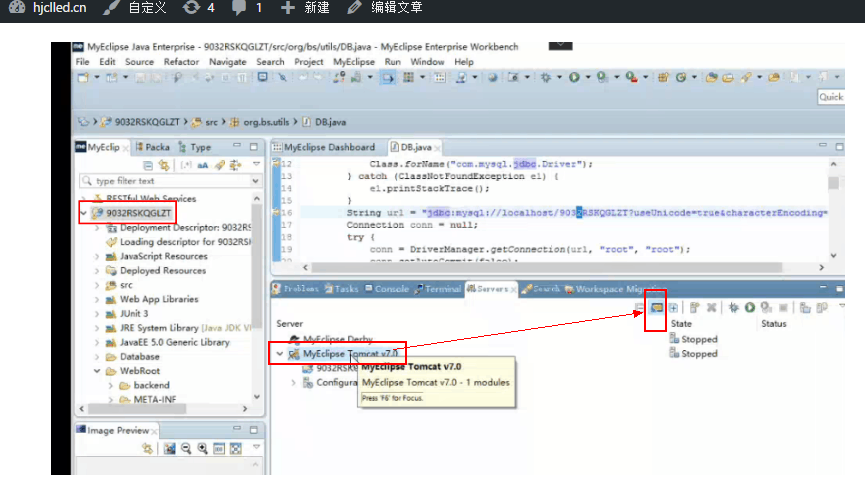Image resolution: width=865 pixels, height=501 pixels.
Task: Click the Servers view red X remove icon
Action: click(712, 308)
